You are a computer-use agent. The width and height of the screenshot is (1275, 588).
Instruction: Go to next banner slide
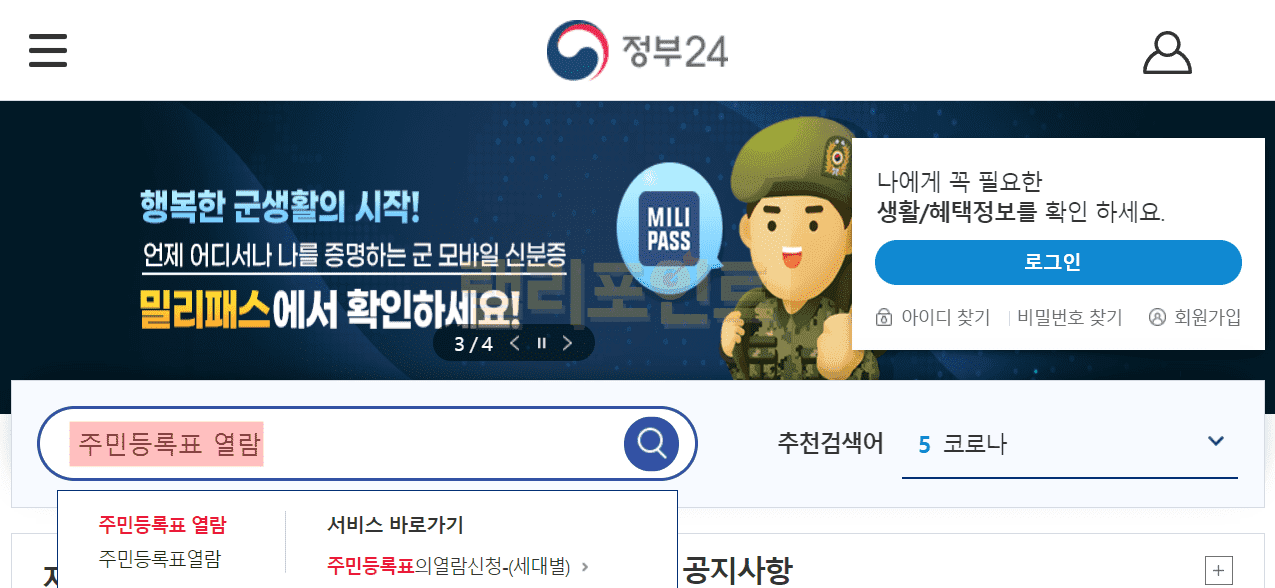click(x=567, y=344)
